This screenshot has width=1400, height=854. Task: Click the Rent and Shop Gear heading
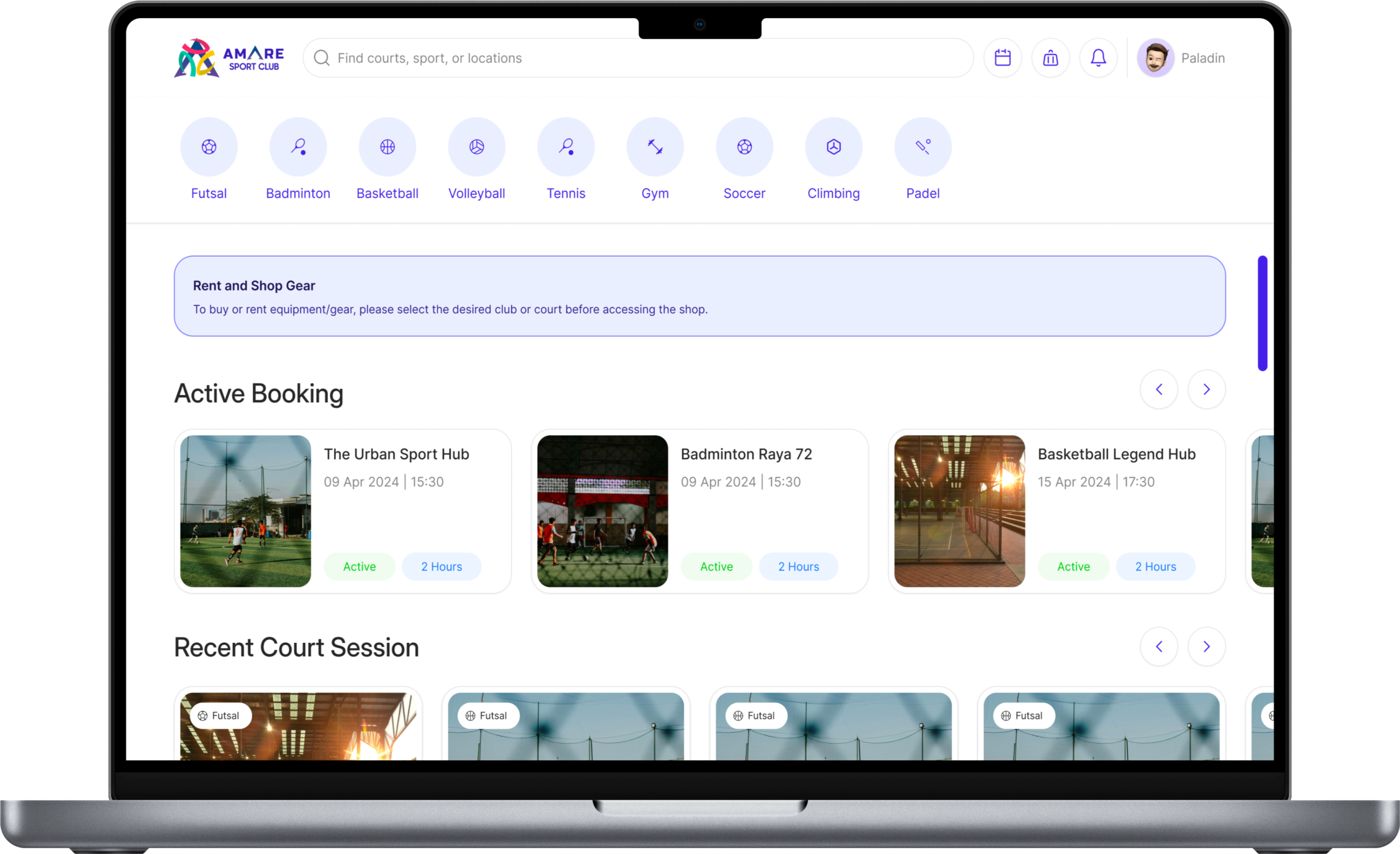[x=254, y=285]
